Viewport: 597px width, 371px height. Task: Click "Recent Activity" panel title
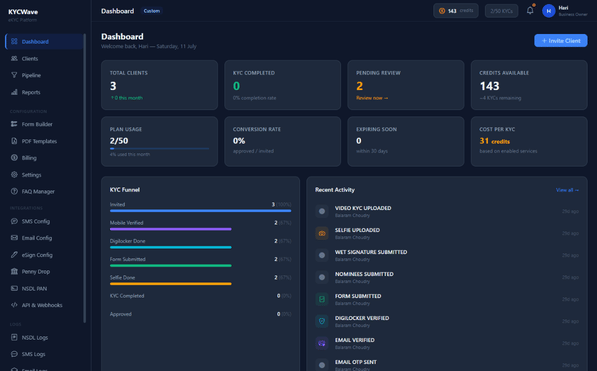pyautogui.click(x=335, y=190)
